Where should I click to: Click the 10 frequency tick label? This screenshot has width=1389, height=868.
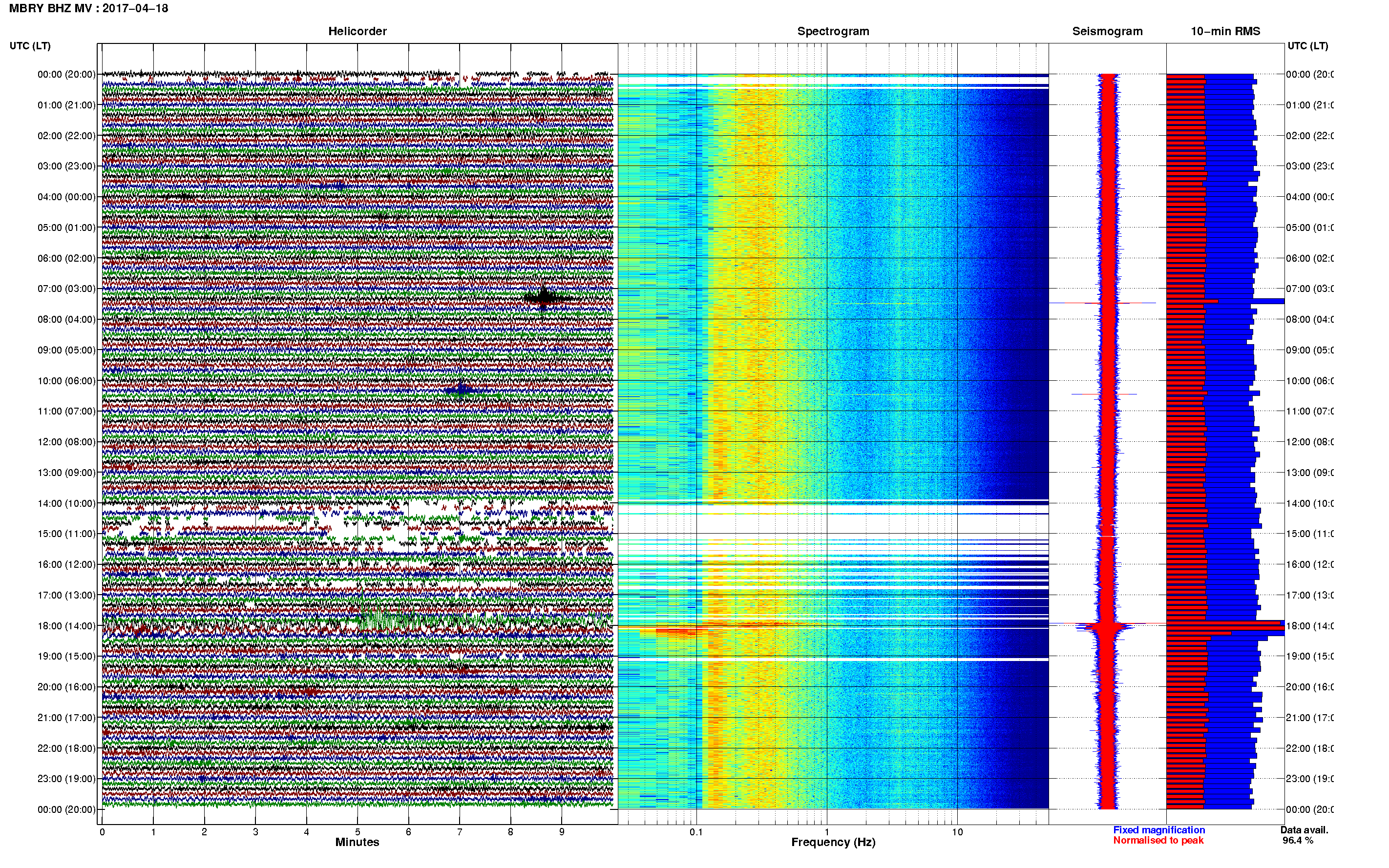click(957, 832)
